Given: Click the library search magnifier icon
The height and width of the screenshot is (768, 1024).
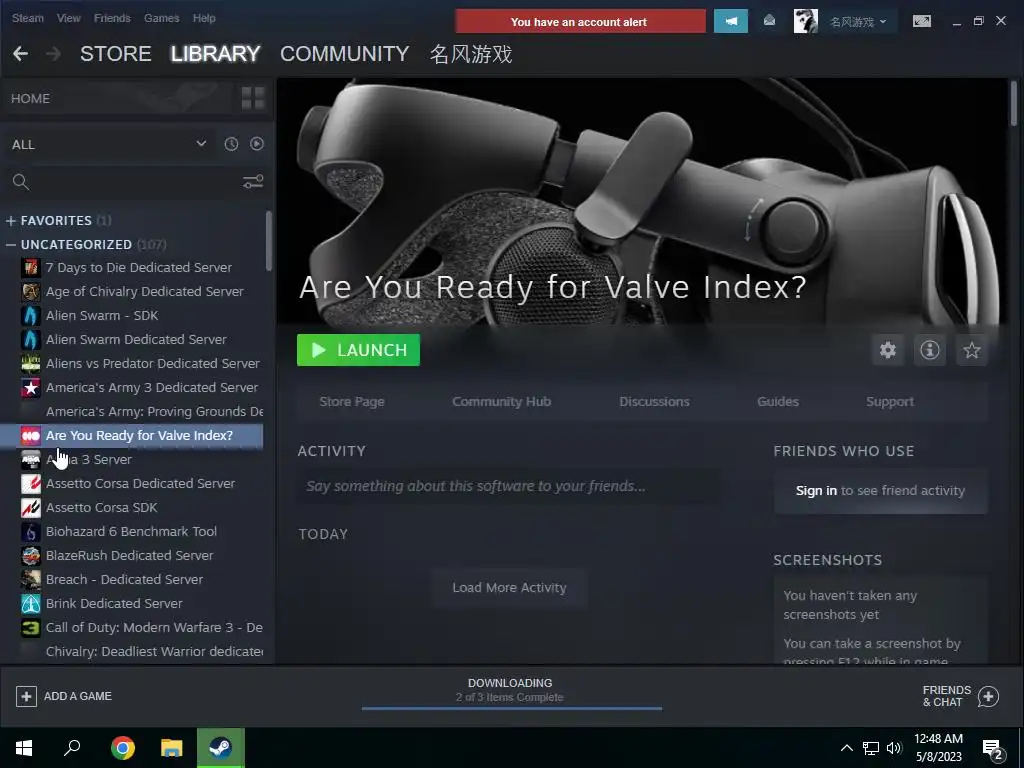Looking at the screenshot, I should [21, 182].
